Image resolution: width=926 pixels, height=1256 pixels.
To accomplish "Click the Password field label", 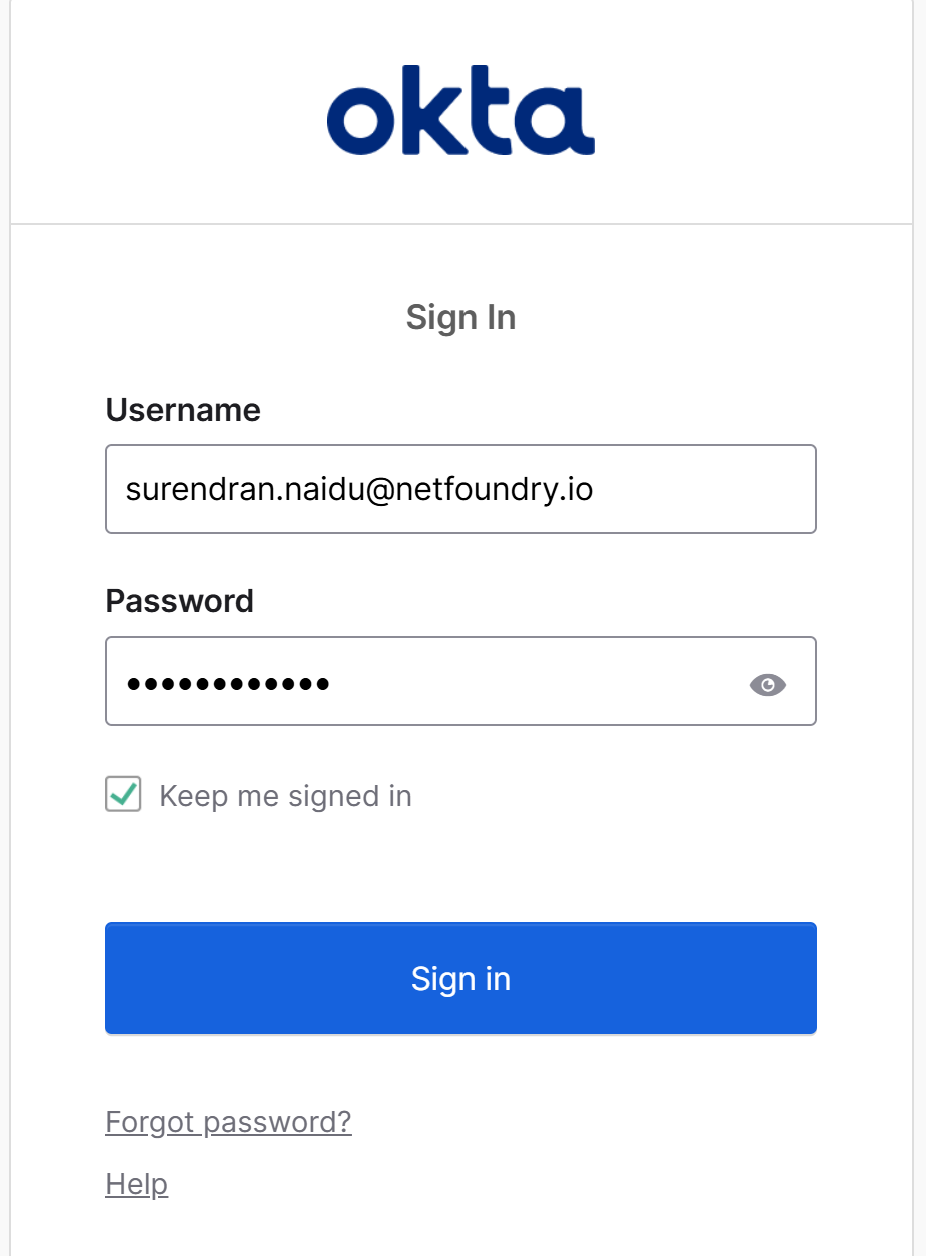I will tap(180, 601).
